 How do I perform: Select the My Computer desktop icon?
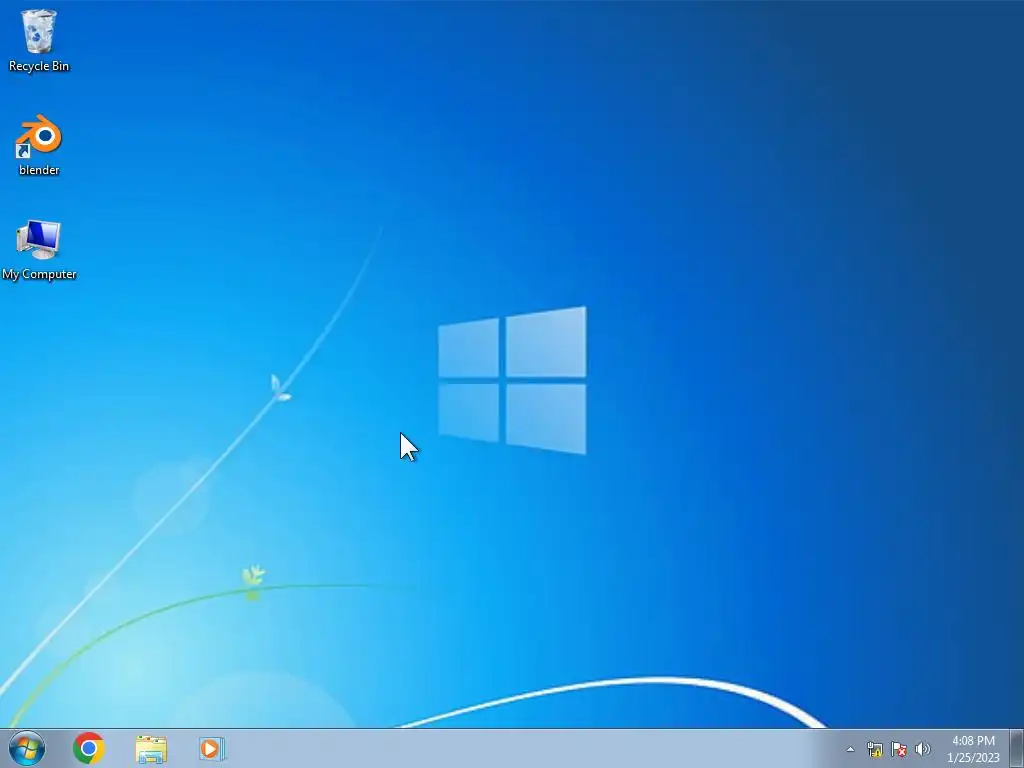click(x=39, y=240)
